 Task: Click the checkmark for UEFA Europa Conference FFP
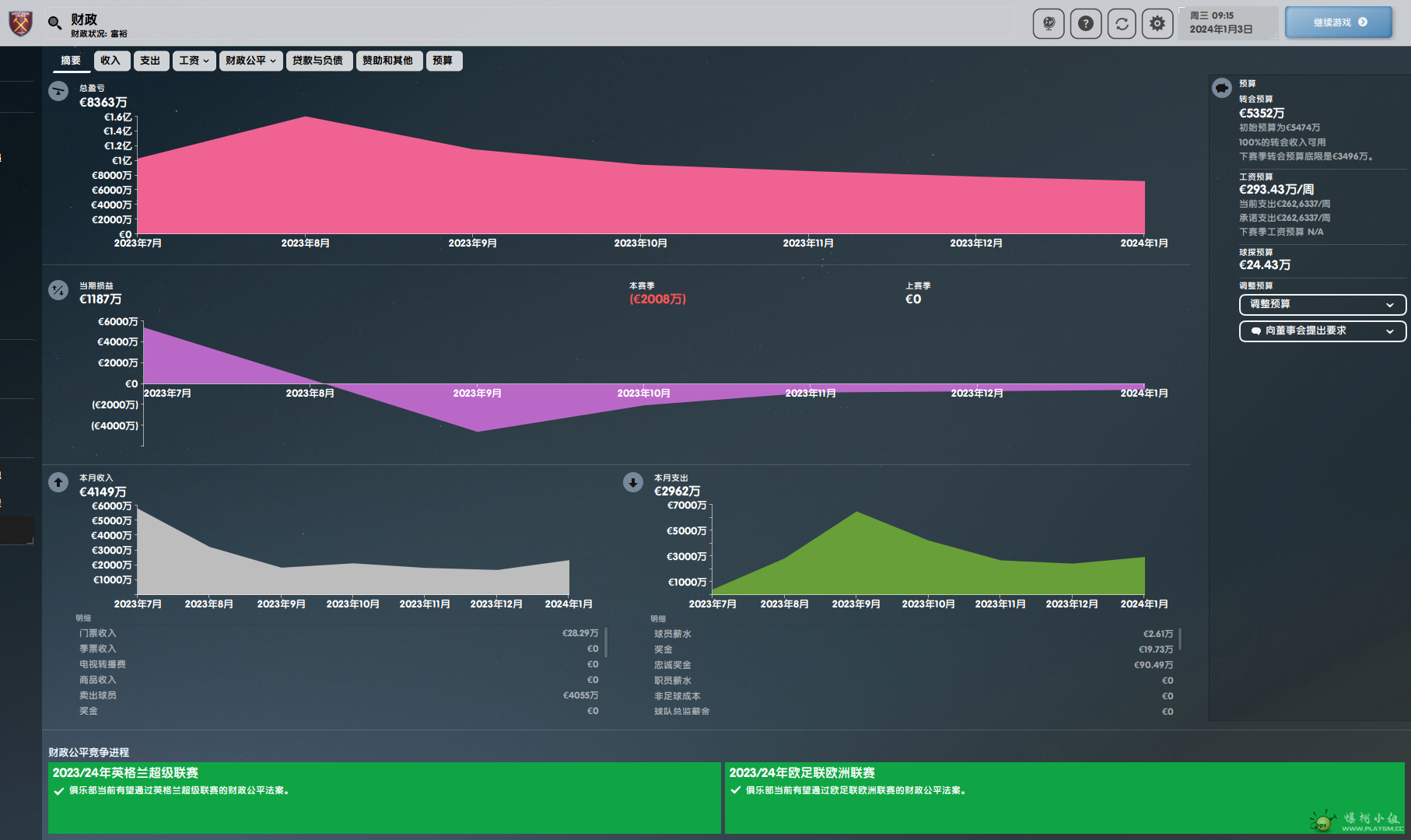(x=736, y=790)
